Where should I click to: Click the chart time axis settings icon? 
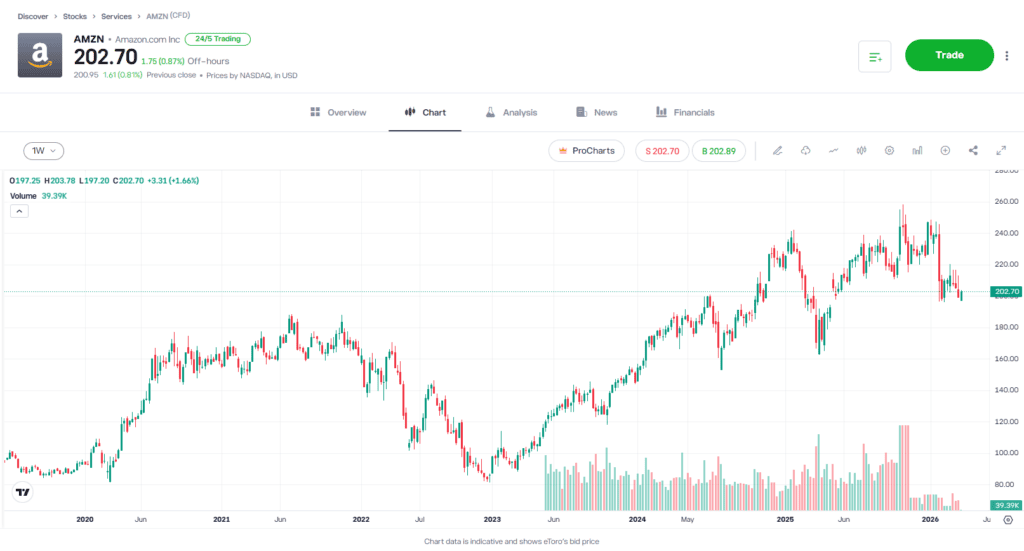[x=1007, y=520]
